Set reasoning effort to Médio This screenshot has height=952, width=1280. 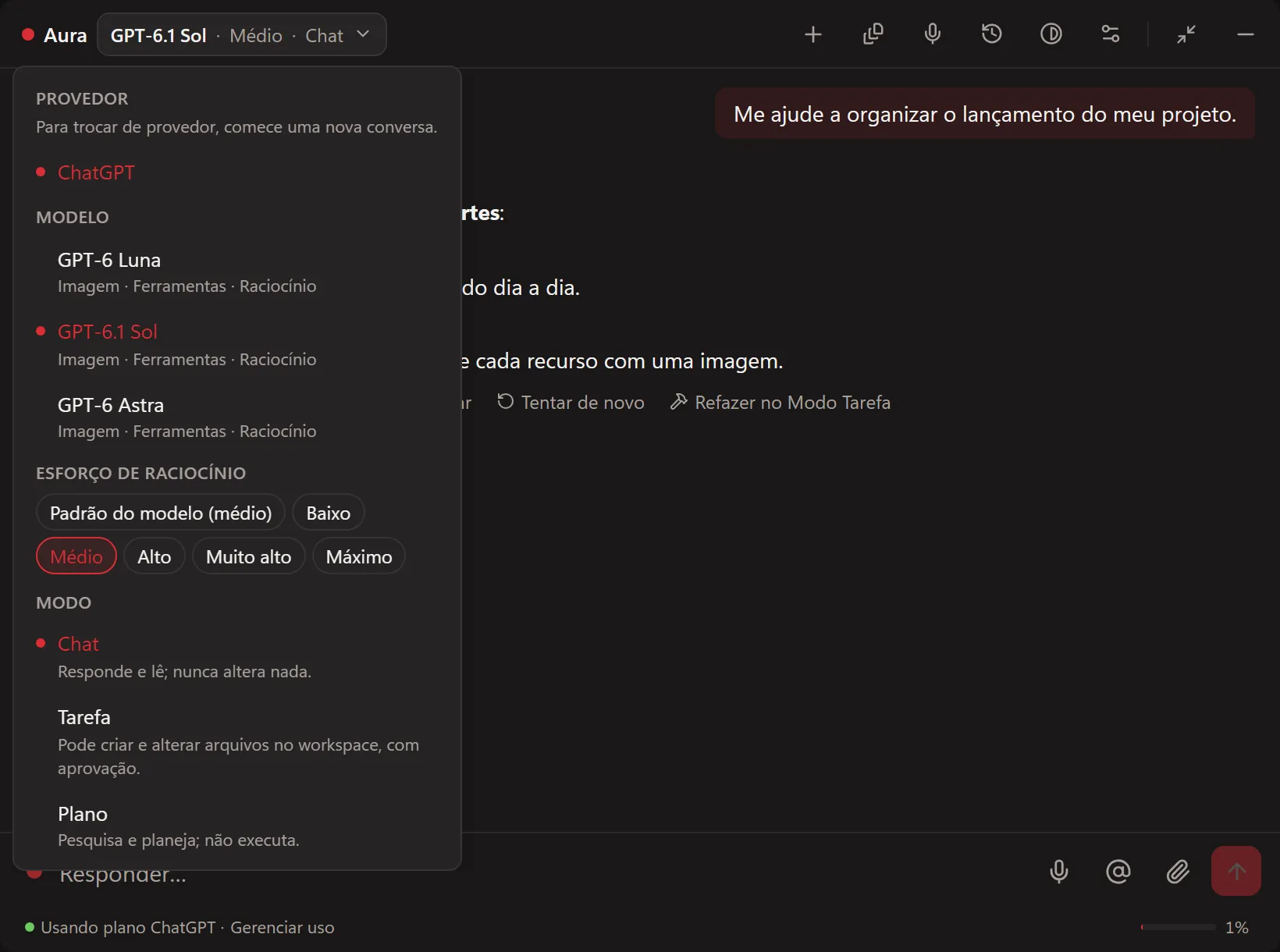(x=76, y=556)
